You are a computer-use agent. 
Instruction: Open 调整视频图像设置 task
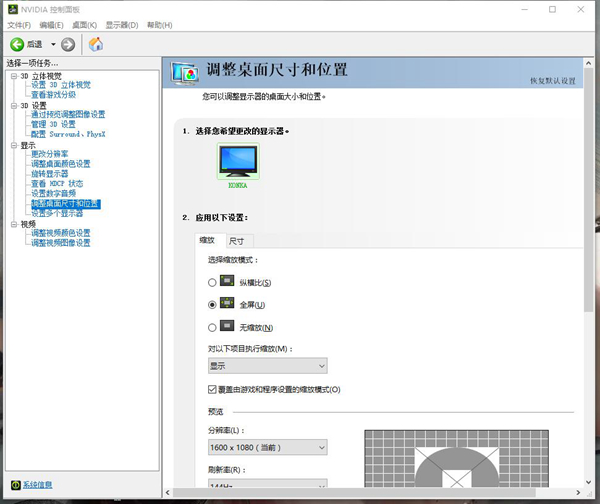pyautogui.click(x=60, y=243)
